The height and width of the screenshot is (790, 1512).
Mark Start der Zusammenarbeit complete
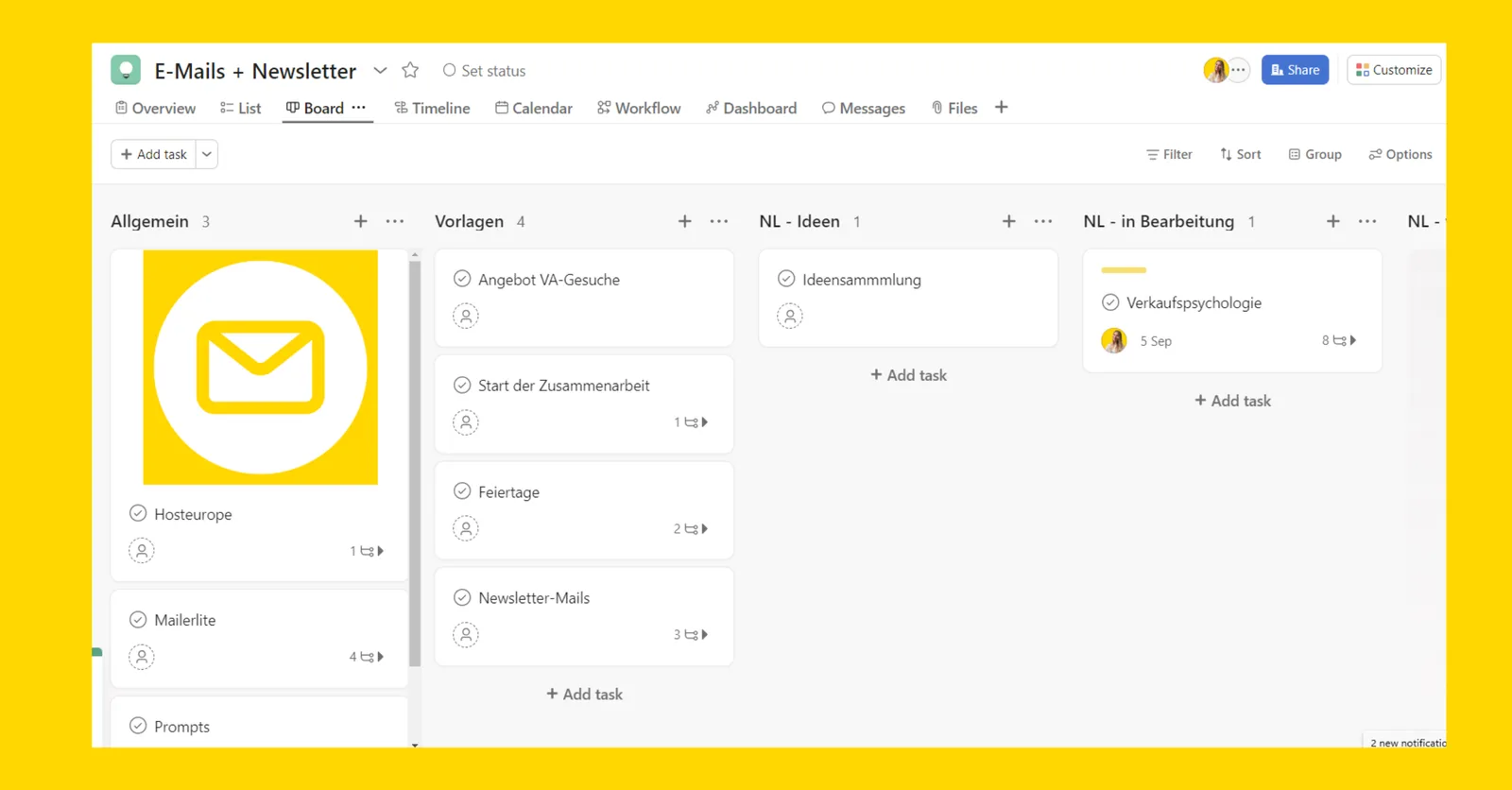tap(462, 385)
